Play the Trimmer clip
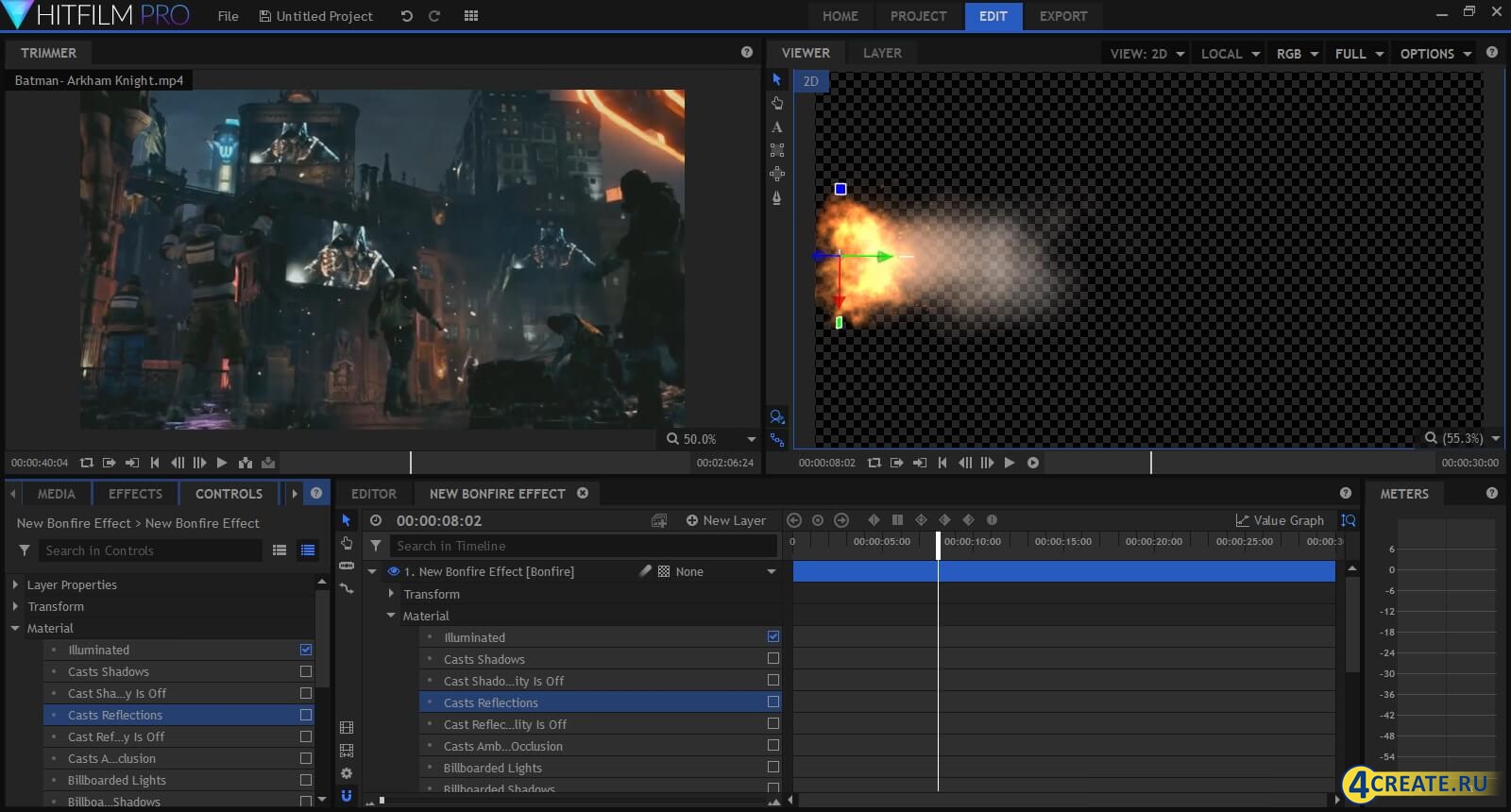The height and width of the screenshot is (812, 1511). (x=222, y=463)
